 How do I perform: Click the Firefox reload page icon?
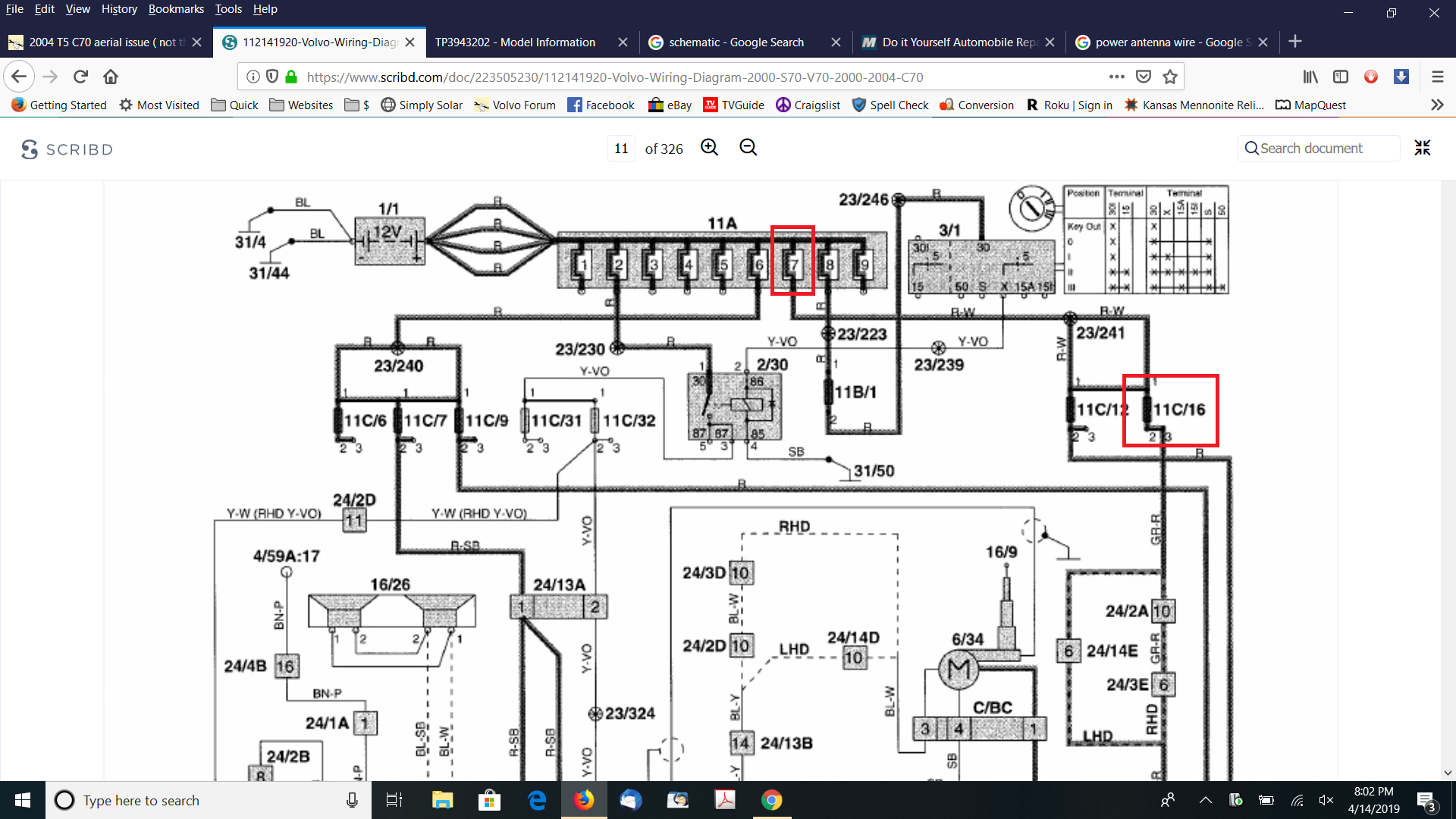pos(81,77)
